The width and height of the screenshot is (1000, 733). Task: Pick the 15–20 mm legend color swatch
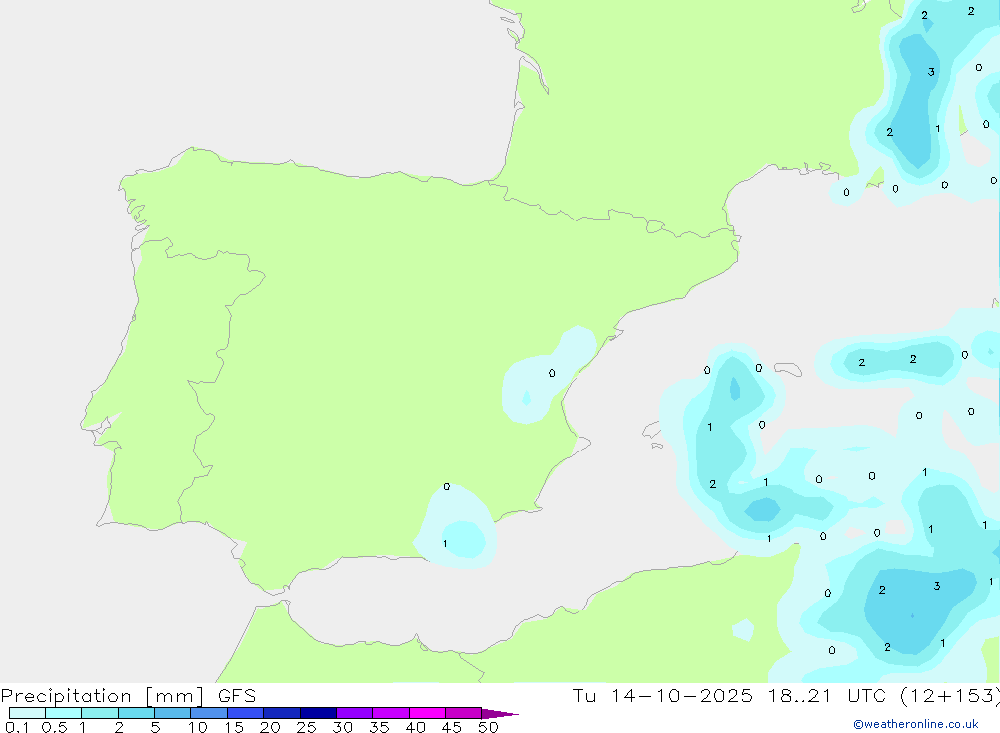tap(245, 713)
